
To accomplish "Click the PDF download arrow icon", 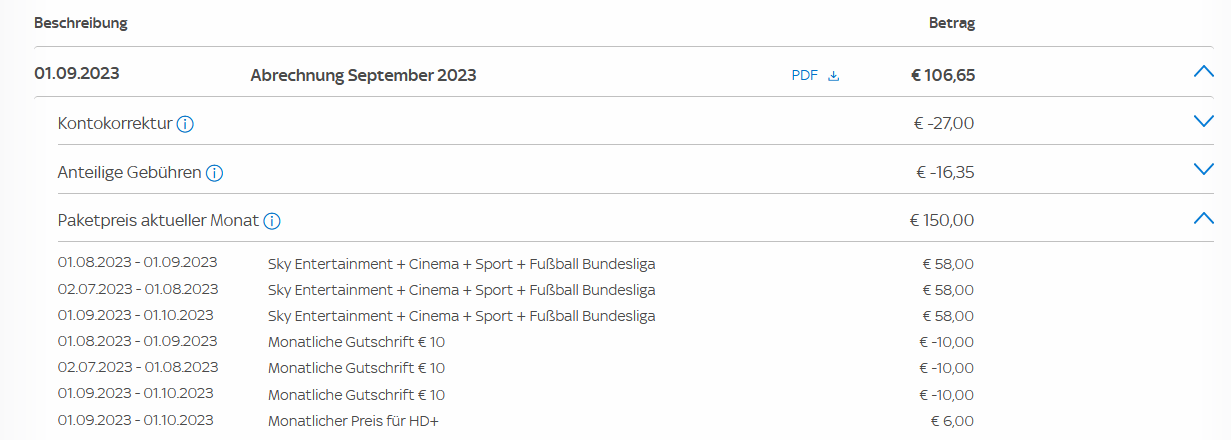I will click(x=834, y=75).
